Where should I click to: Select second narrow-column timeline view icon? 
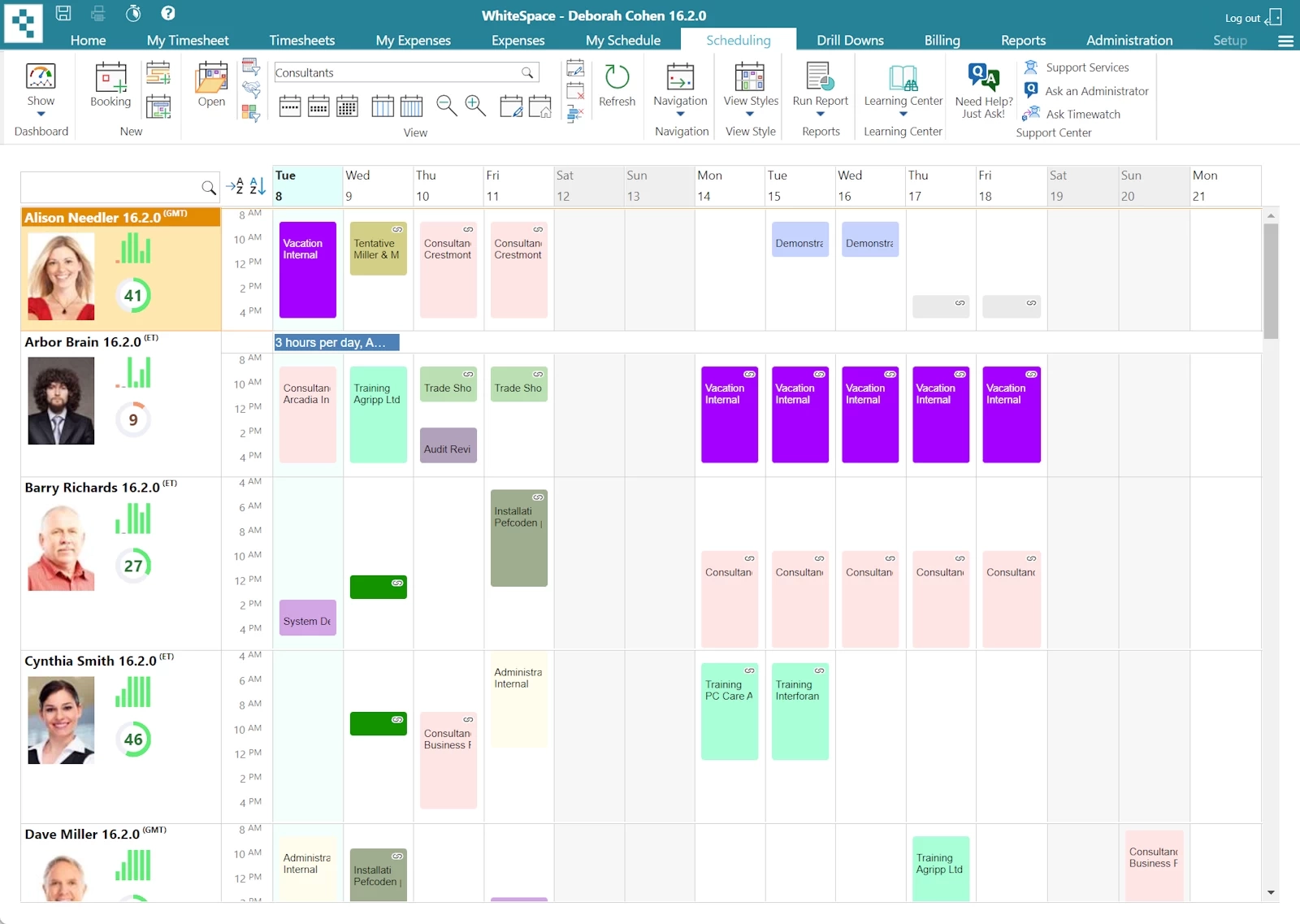pyautogui.click(x=412, y=106)
